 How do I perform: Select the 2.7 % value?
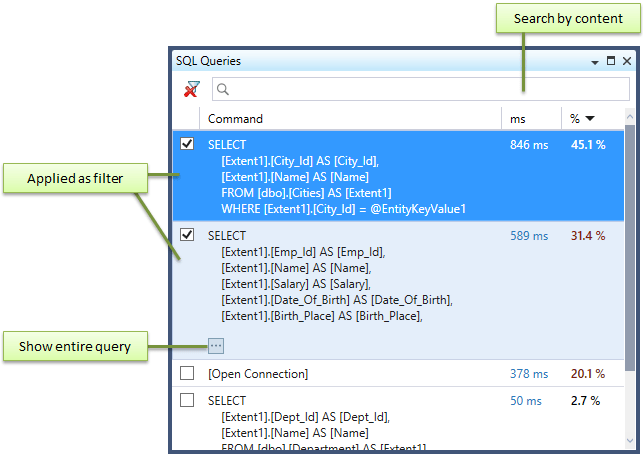click(585, 401)
